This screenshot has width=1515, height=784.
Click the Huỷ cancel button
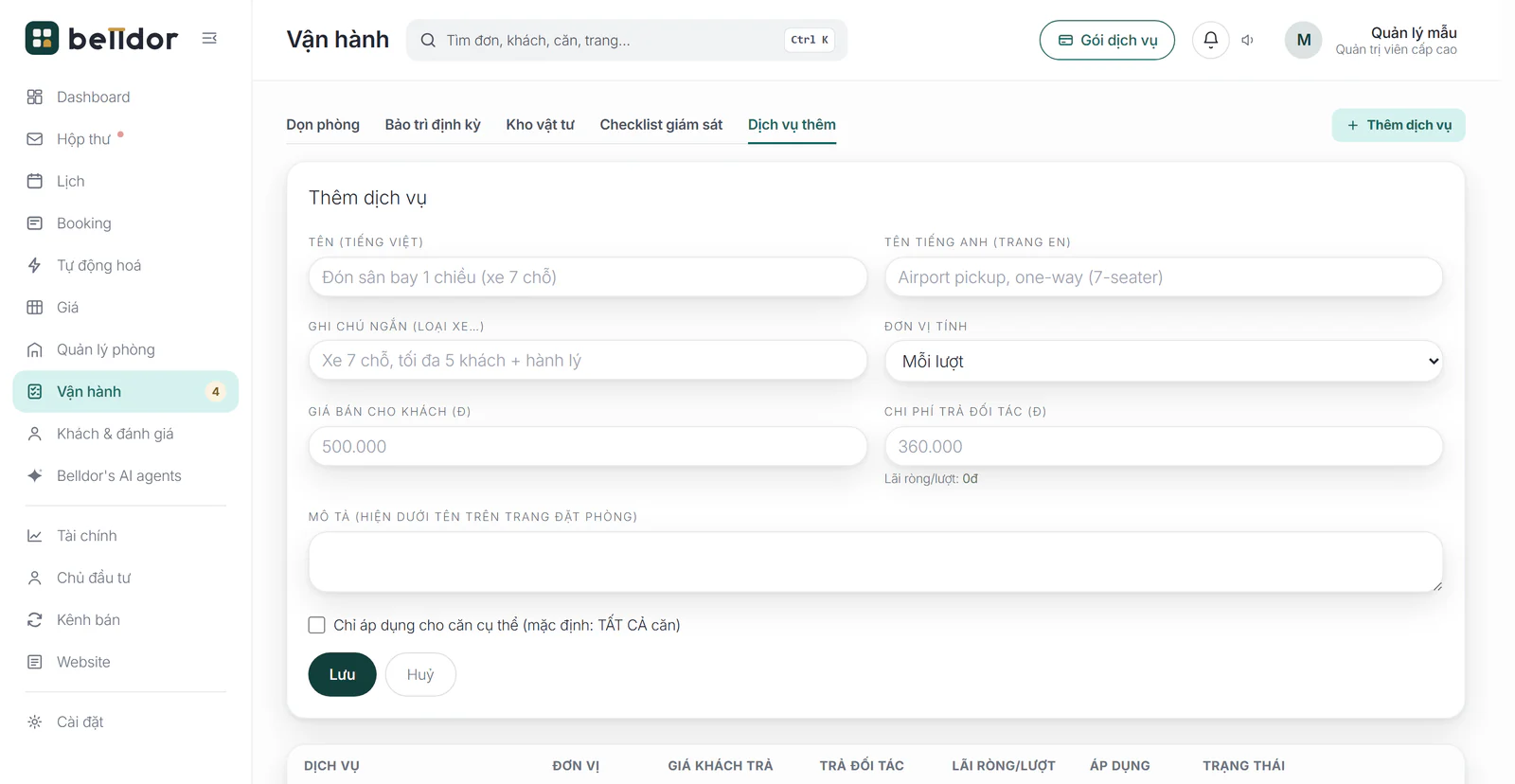(420, 674)
